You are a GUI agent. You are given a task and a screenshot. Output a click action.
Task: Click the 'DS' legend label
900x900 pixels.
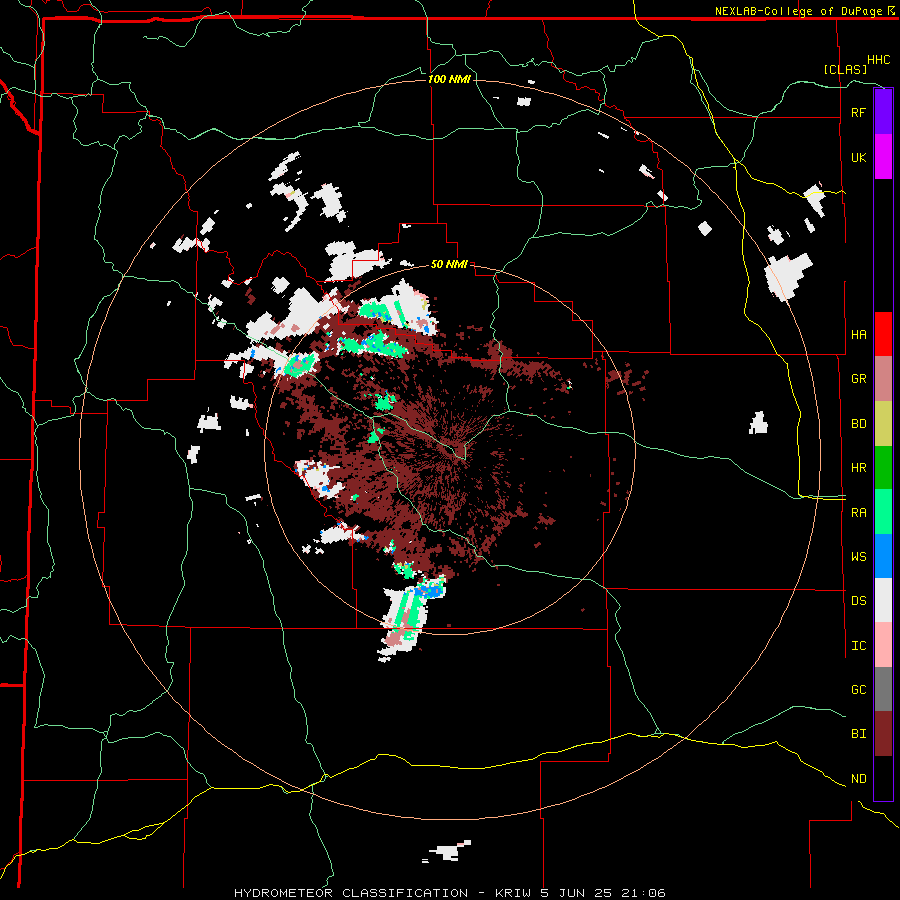tap(858, 601)
